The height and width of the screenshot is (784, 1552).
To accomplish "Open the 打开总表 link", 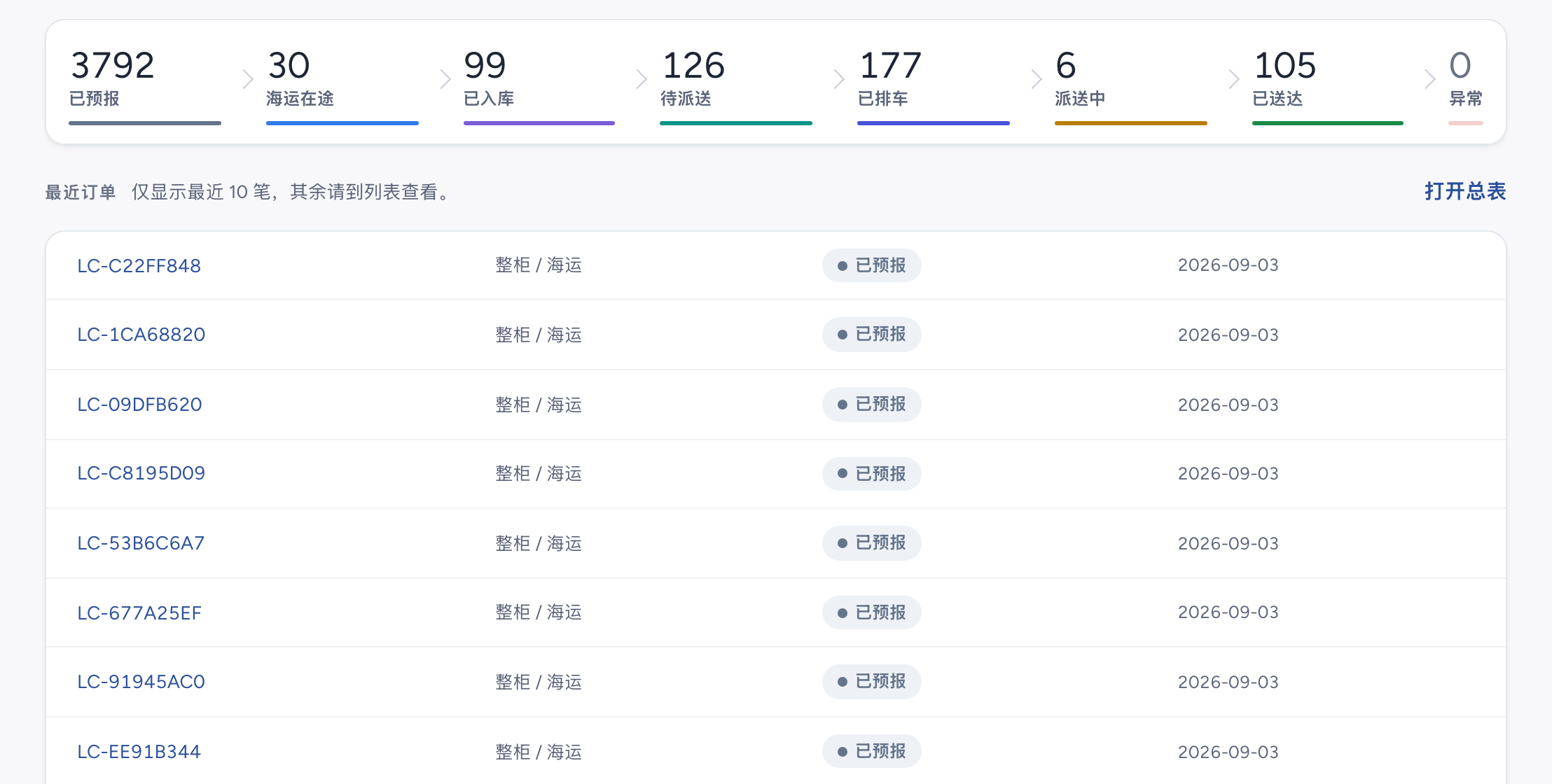I will (1465, 191).
